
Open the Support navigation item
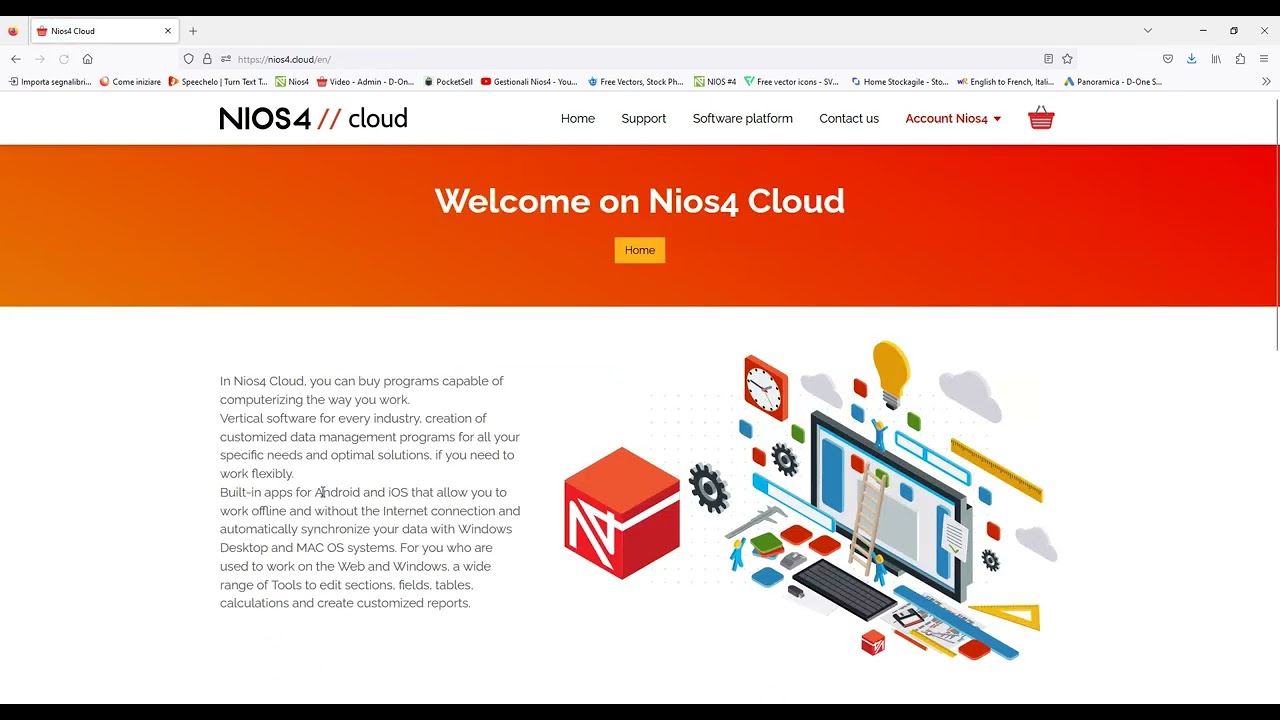[x=643, y=118]
